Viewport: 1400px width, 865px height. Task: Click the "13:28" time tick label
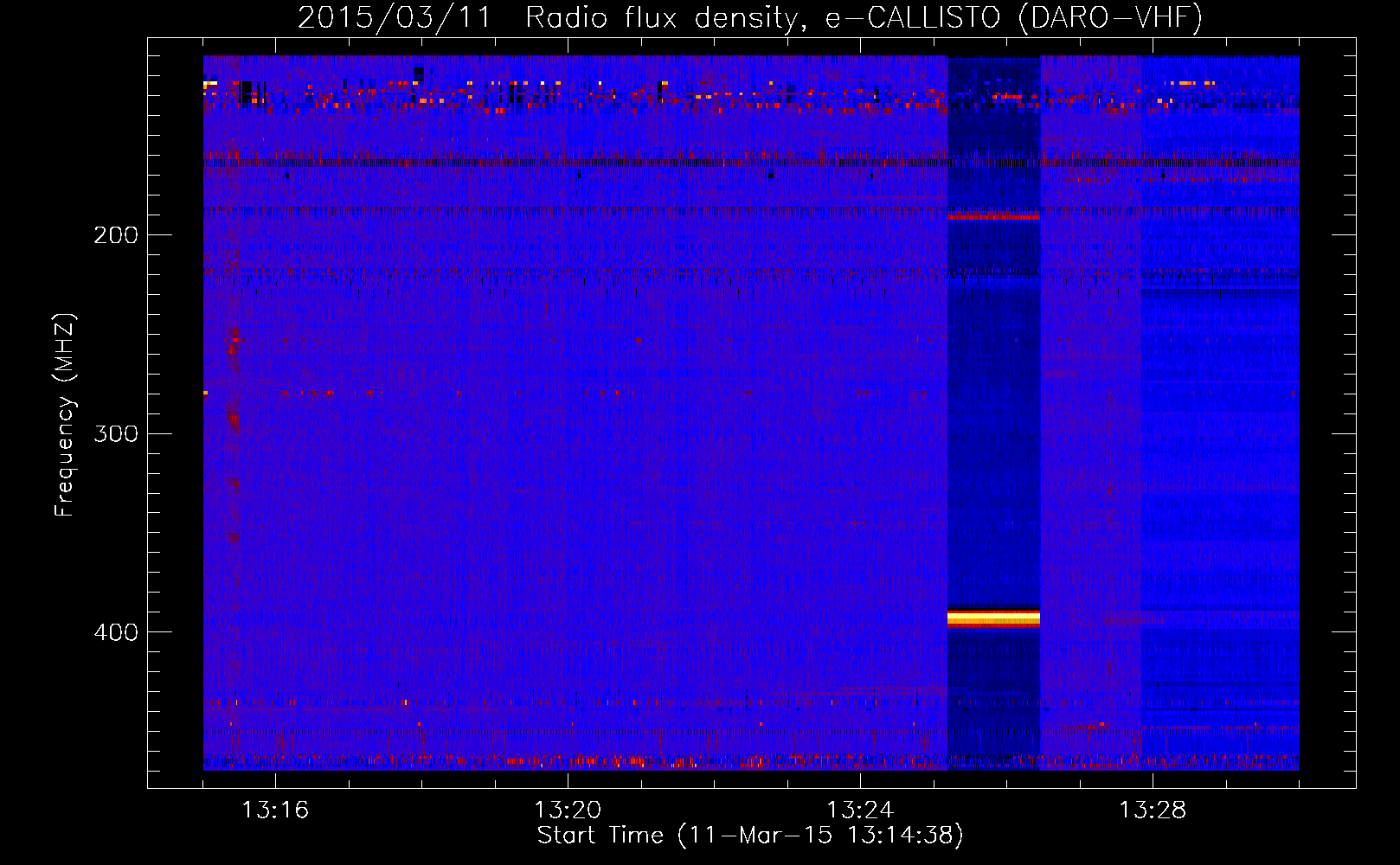click(1153, 811)
